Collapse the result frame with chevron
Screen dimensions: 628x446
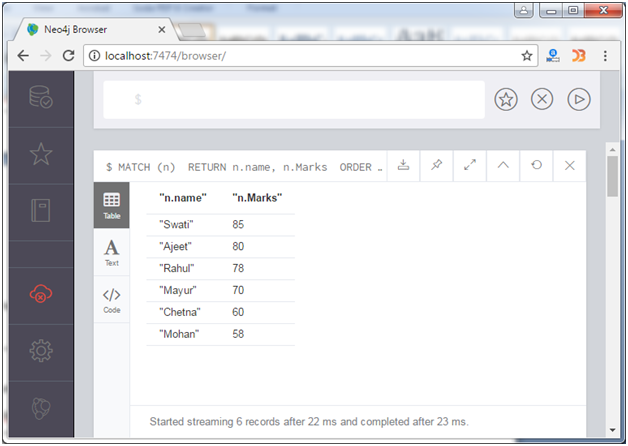[x=503, y=166]
